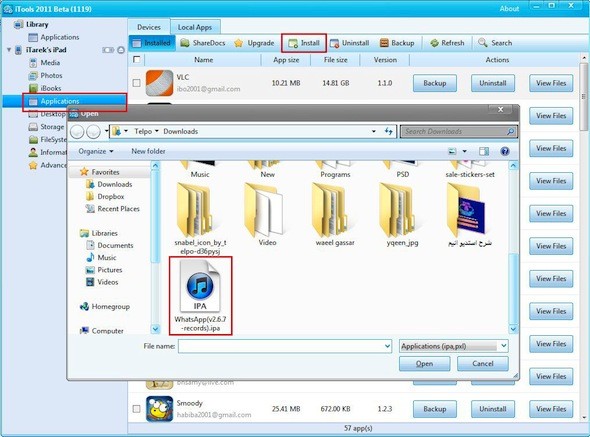Click the Cancel button in dialog
The height and width of the screenshot is (437, 590).
click(483, 364)
